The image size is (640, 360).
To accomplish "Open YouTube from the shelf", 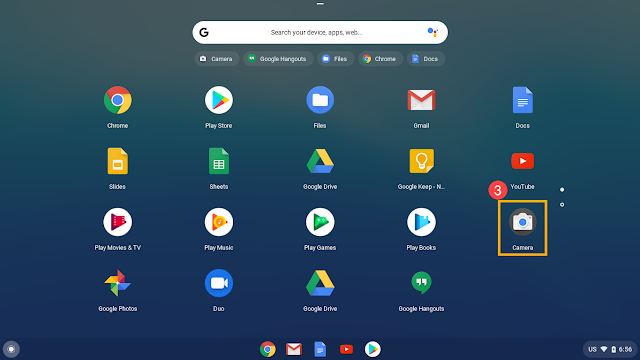I will tap(346, 349).
